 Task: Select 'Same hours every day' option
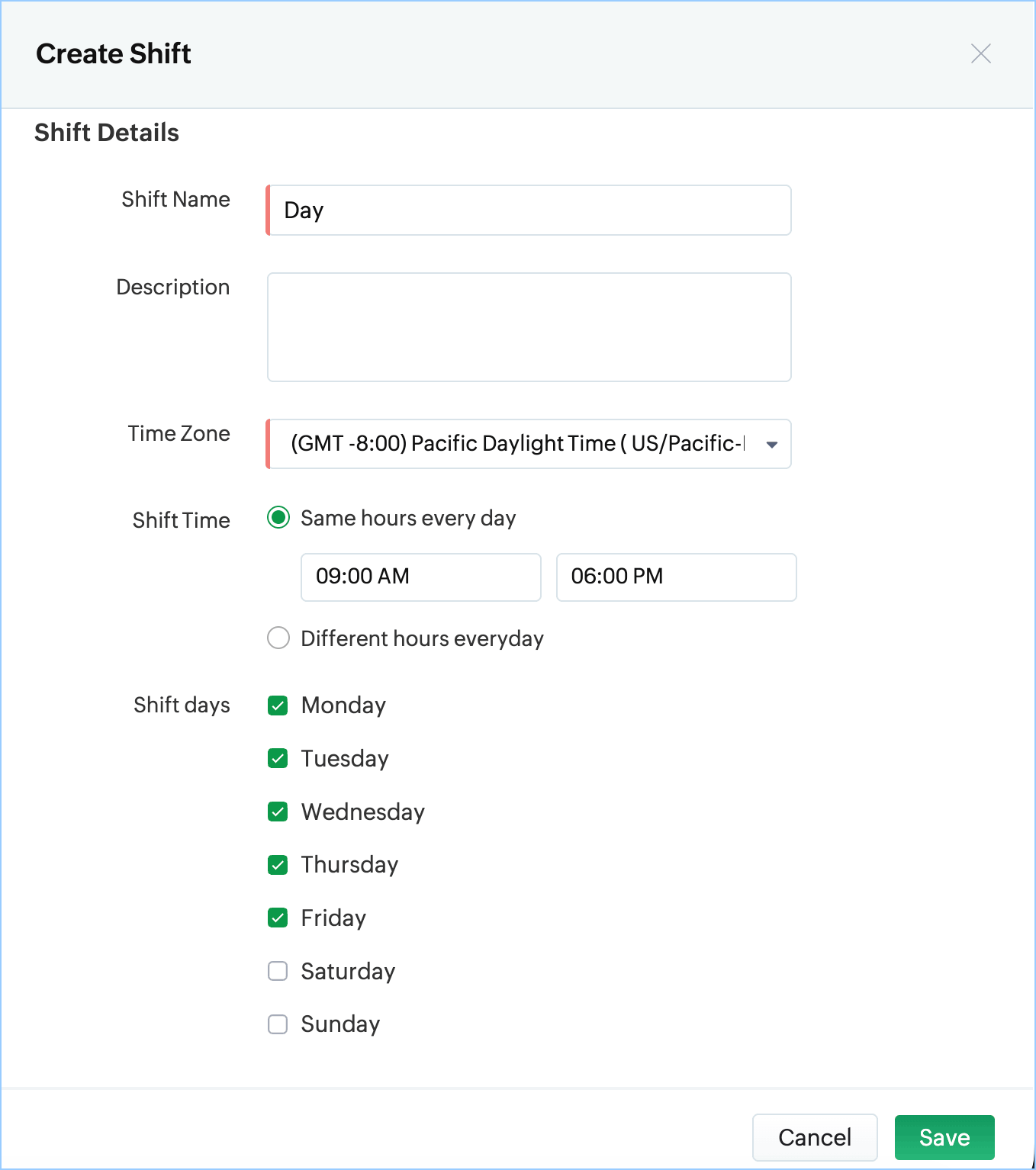[278, 518]
